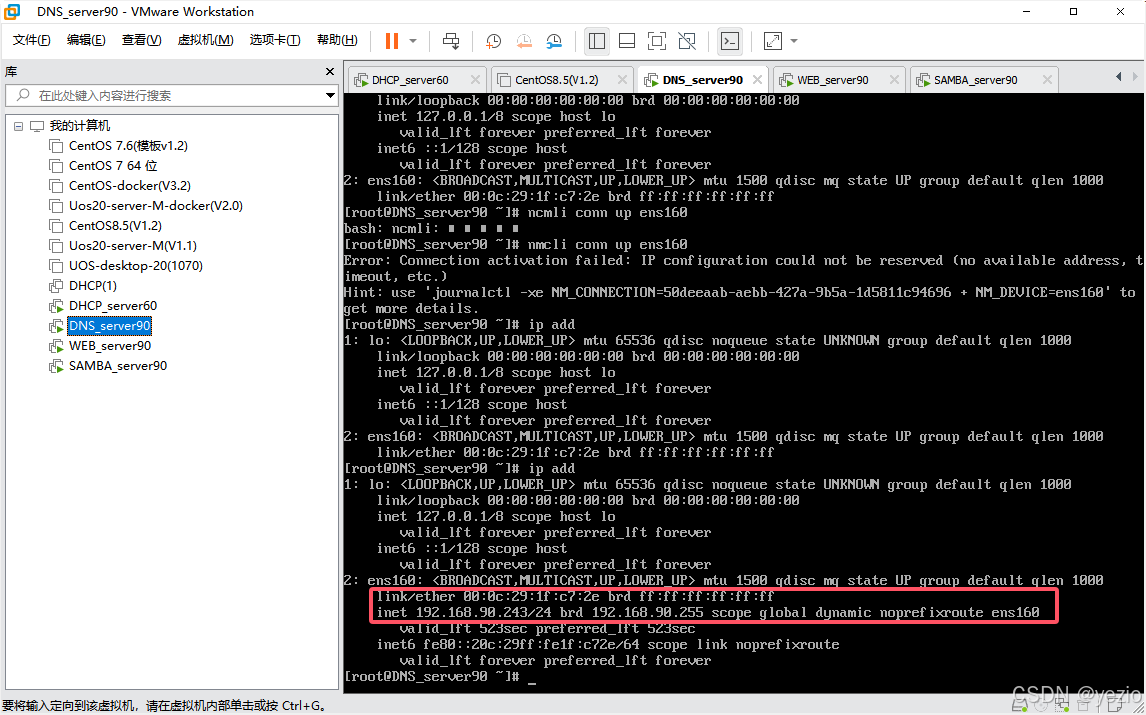Select CentOS 7 64 位 in the library

tap(113, 166)
